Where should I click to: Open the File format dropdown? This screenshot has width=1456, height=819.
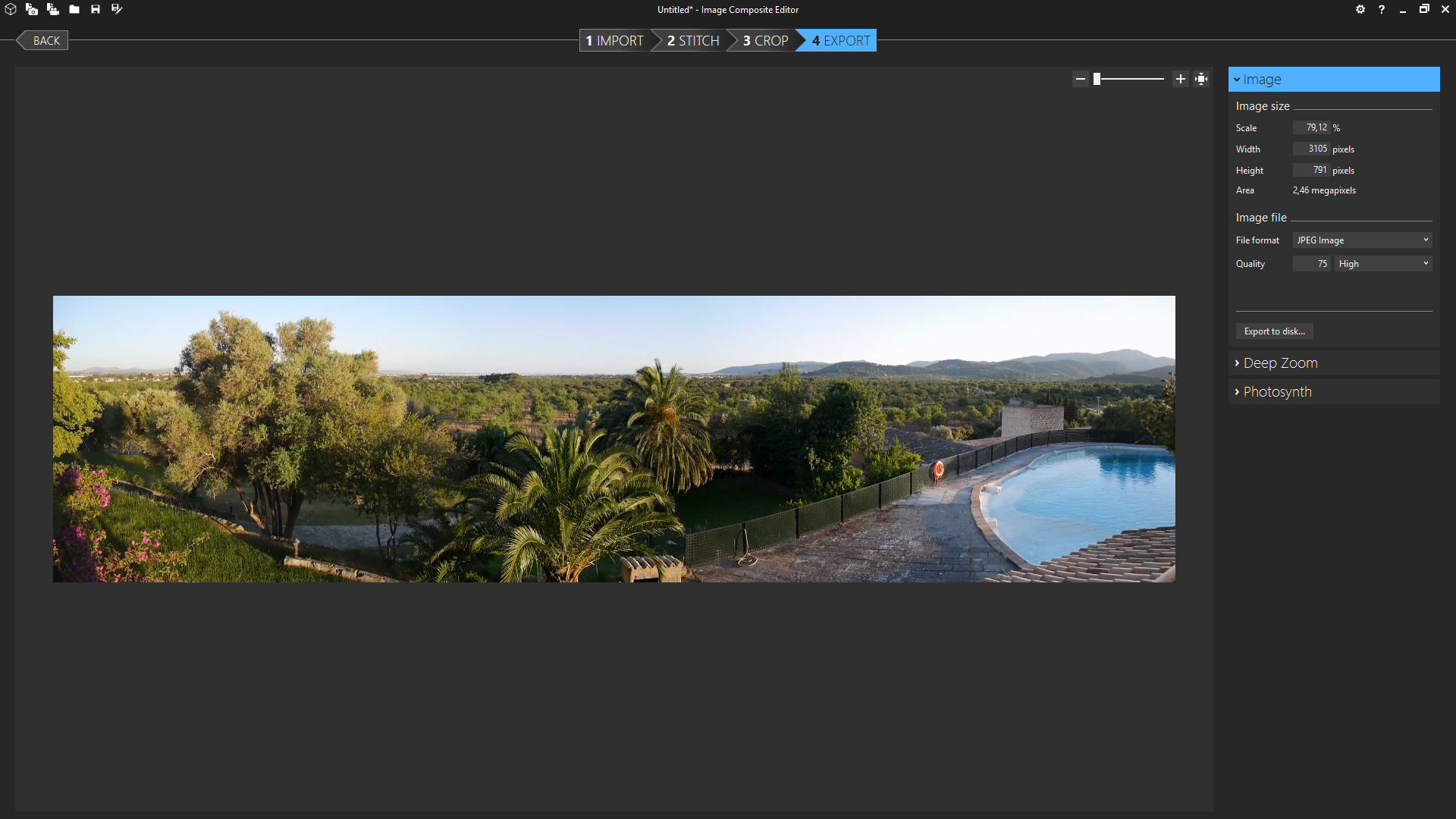[1361, 240]
